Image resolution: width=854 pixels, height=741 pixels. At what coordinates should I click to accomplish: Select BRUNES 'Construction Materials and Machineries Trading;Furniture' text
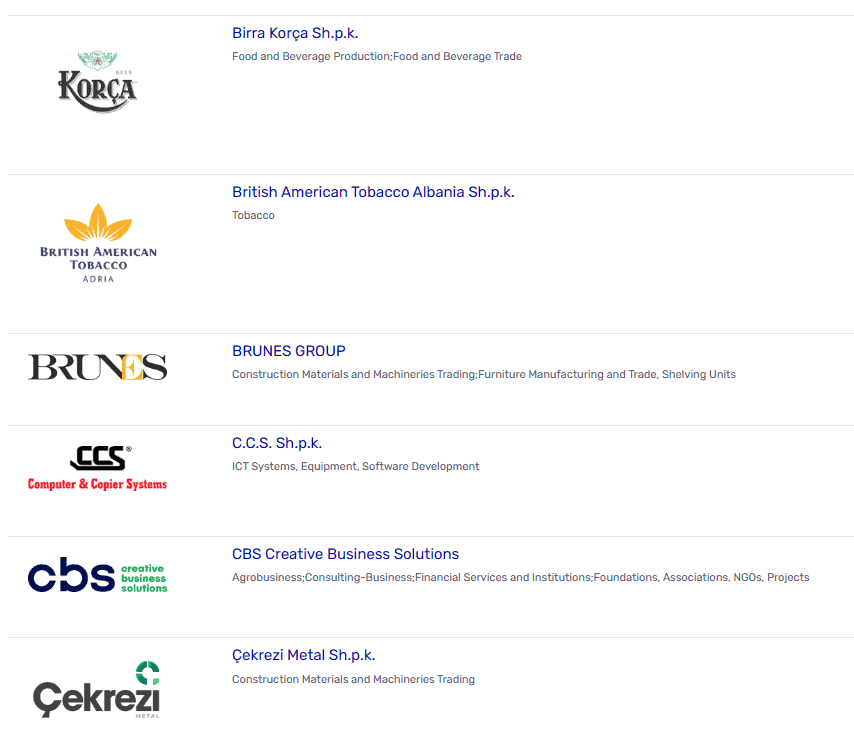[484, 375]
